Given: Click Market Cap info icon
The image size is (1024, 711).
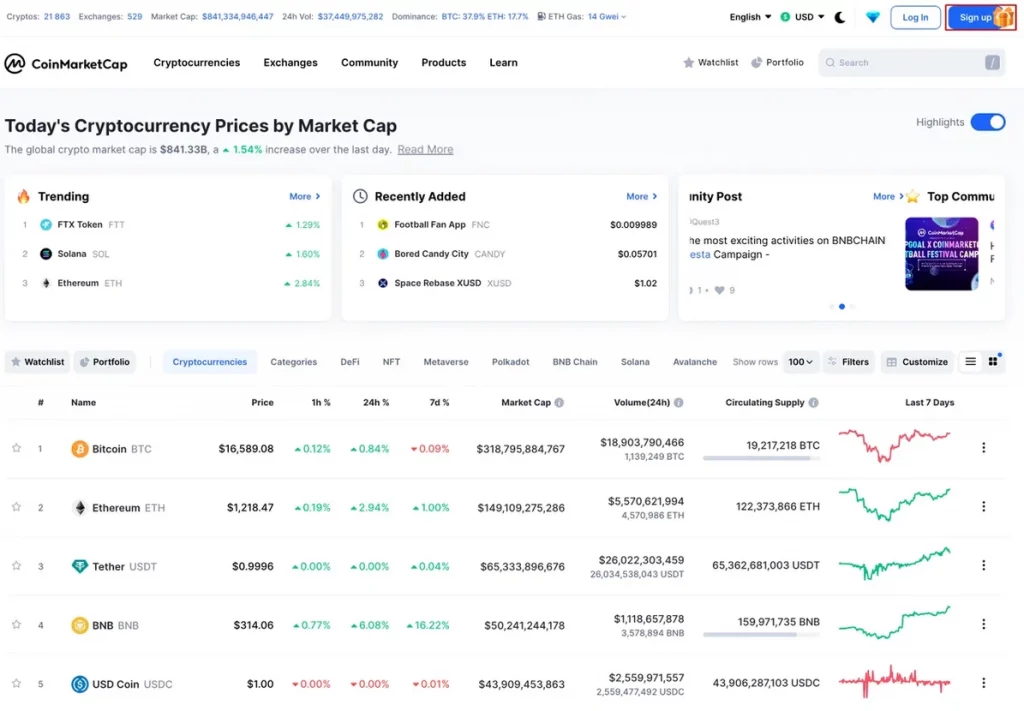Looking at the screenshot, I should click(x=559, y=403).
